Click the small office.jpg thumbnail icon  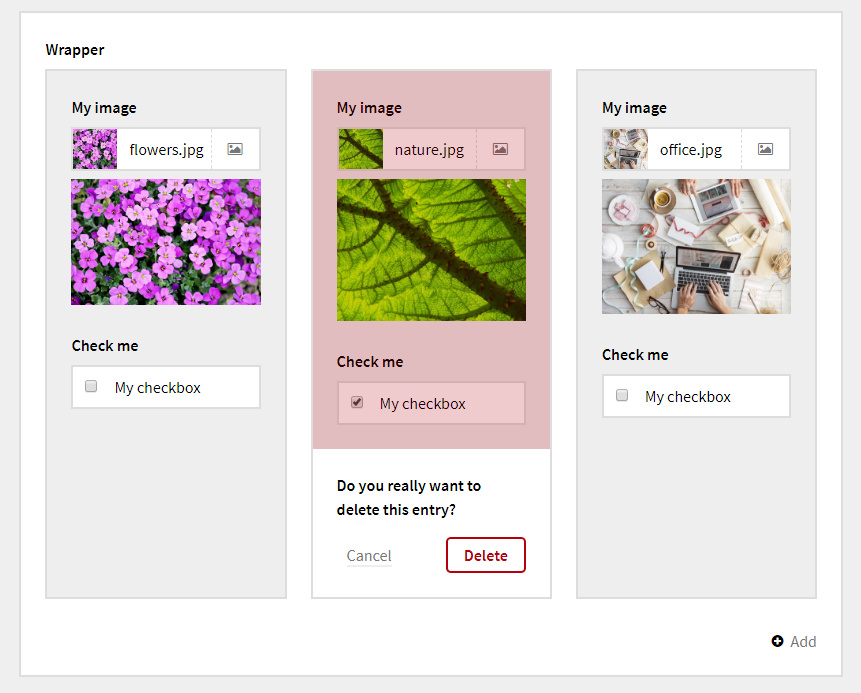click(625, 149)
